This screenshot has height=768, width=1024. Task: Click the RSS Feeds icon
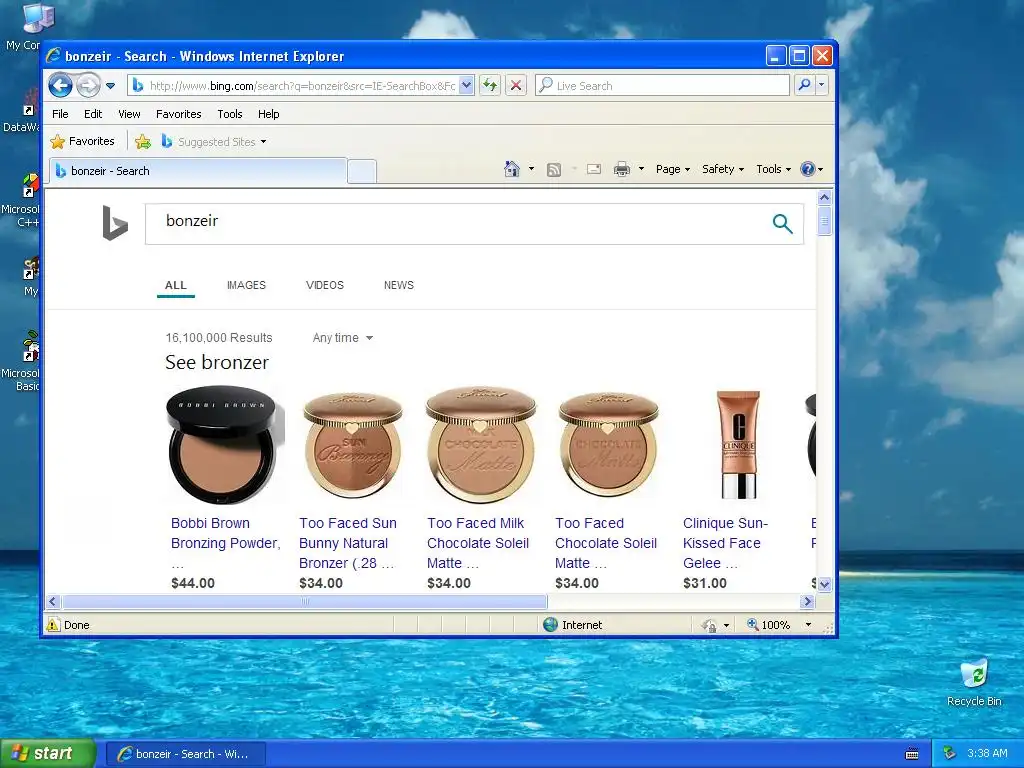(554, 170)
